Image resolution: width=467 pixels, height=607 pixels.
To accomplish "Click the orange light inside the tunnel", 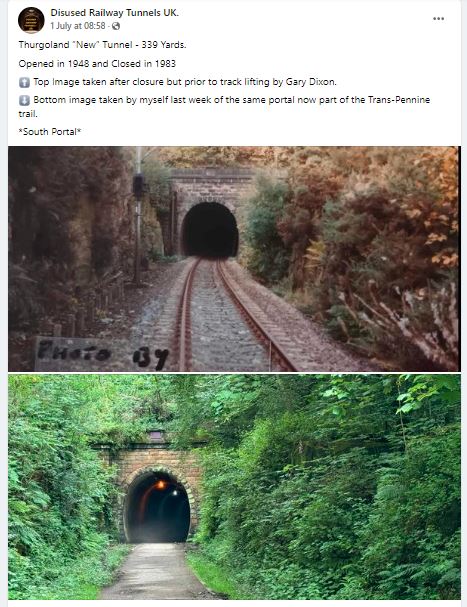I will [x=161, y=485].
